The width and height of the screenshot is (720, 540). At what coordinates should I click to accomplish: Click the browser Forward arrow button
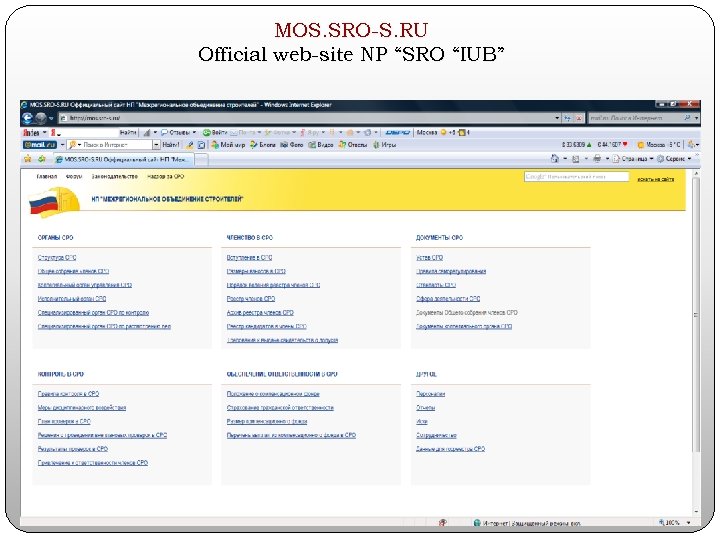pyautogui.click(x=40, y=118)
